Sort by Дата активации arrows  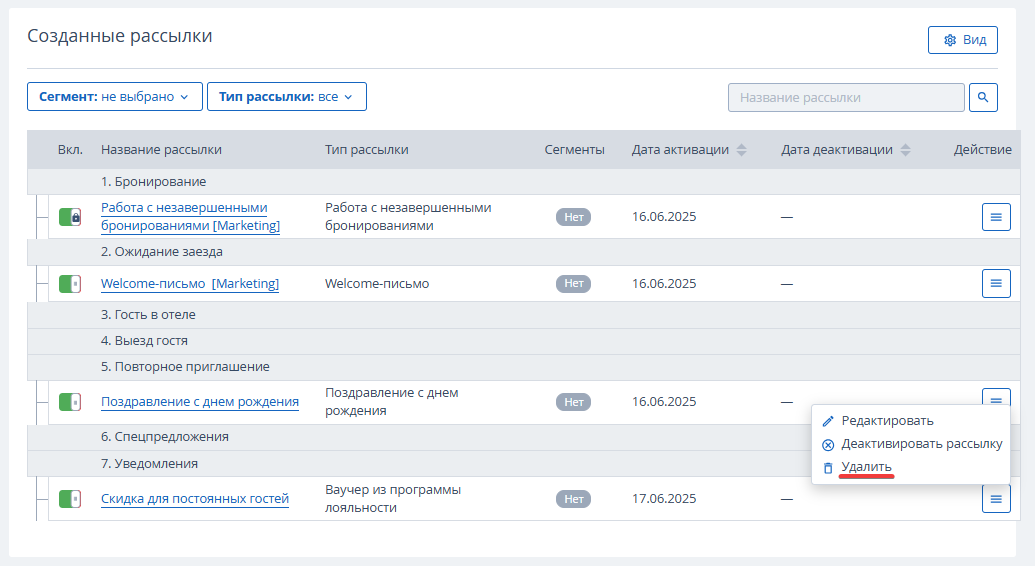[741, 150]
